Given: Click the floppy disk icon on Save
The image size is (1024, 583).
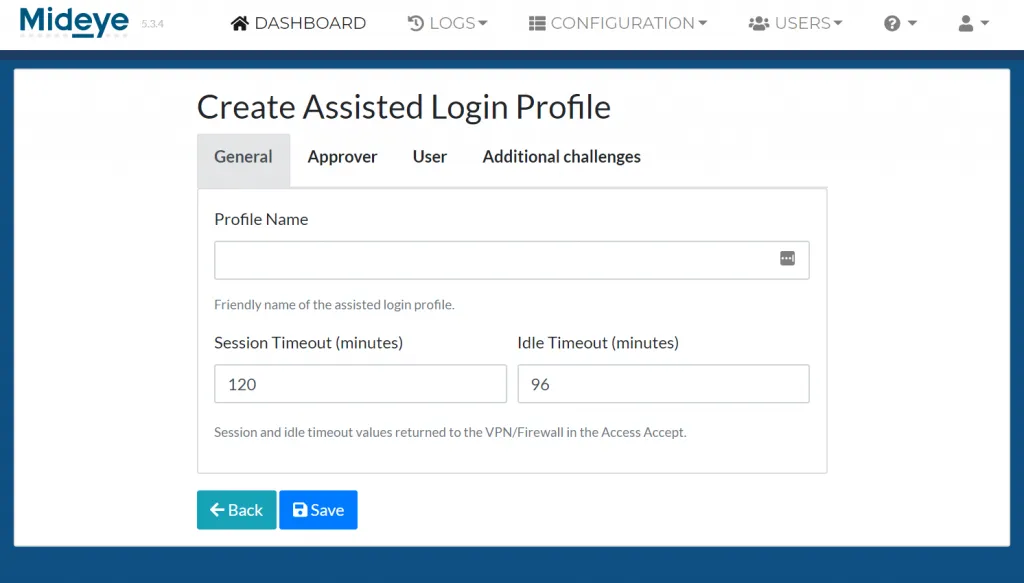Looking at the screenshot, I should click(x=301, y=509).
